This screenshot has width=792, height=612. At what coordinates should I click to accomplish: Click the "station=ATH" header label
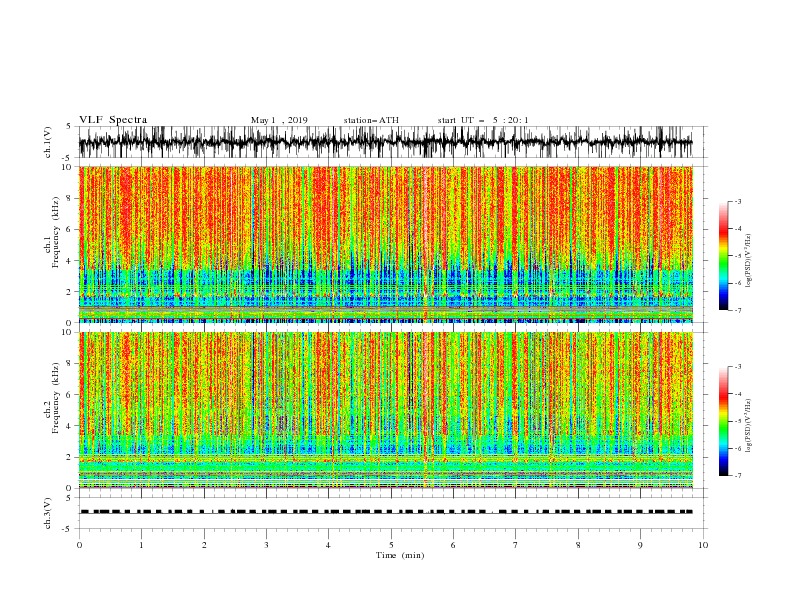click(371, 120)
